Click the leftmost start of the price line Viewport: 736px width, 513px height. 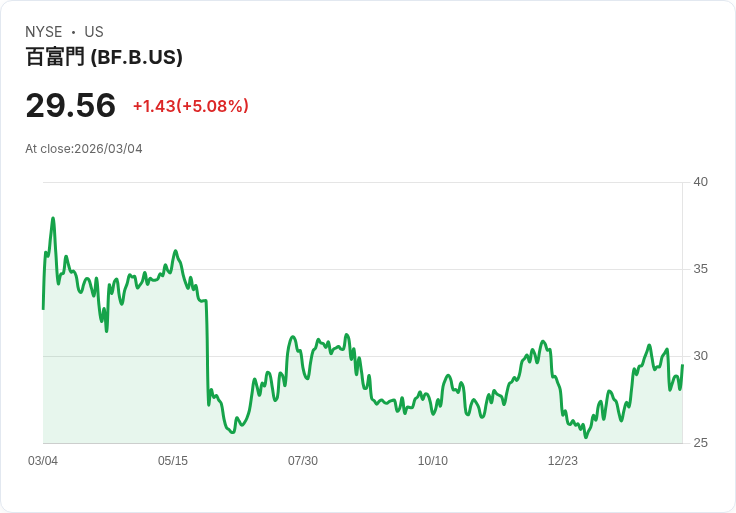point(43,308)
